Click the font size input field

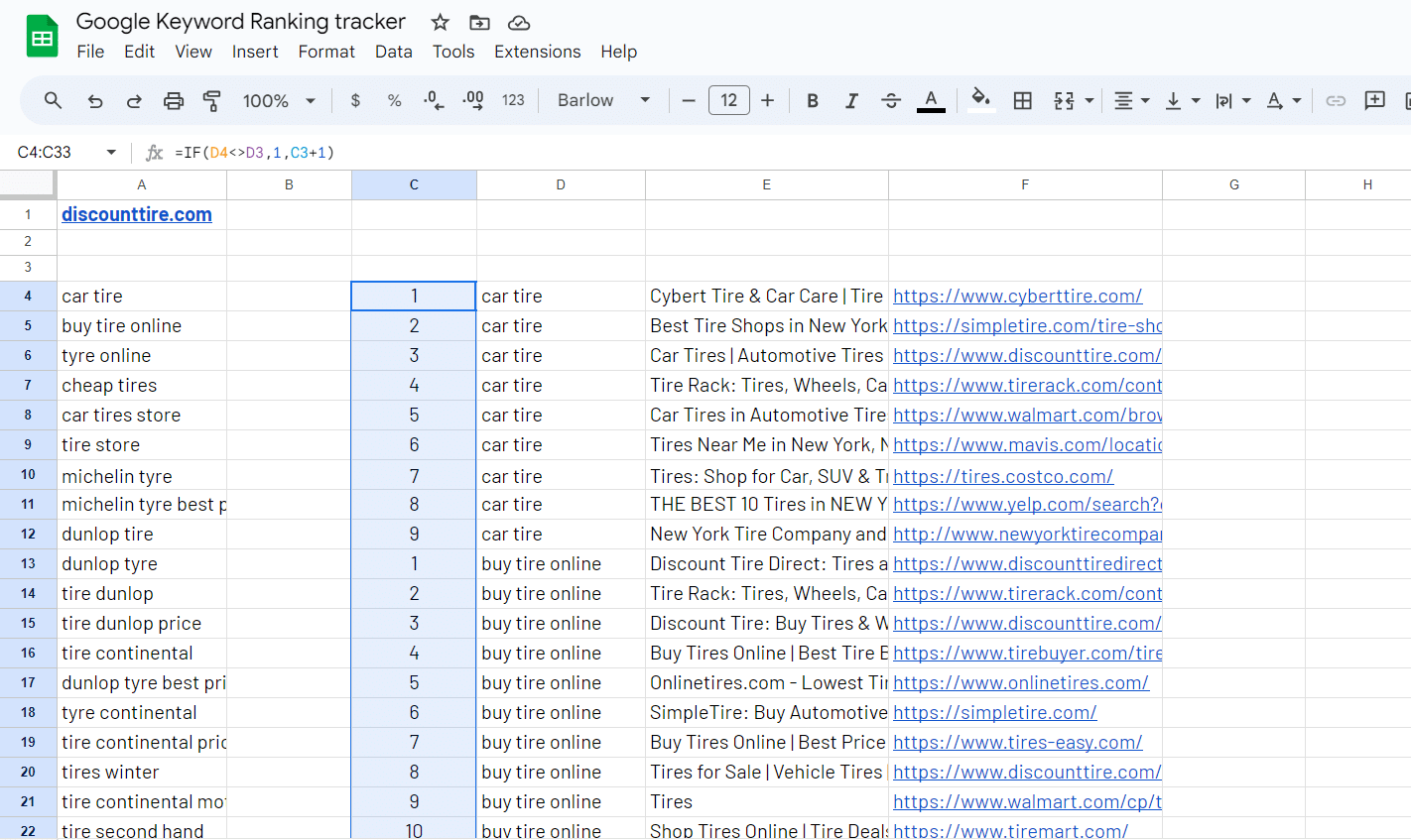[728, 100]
